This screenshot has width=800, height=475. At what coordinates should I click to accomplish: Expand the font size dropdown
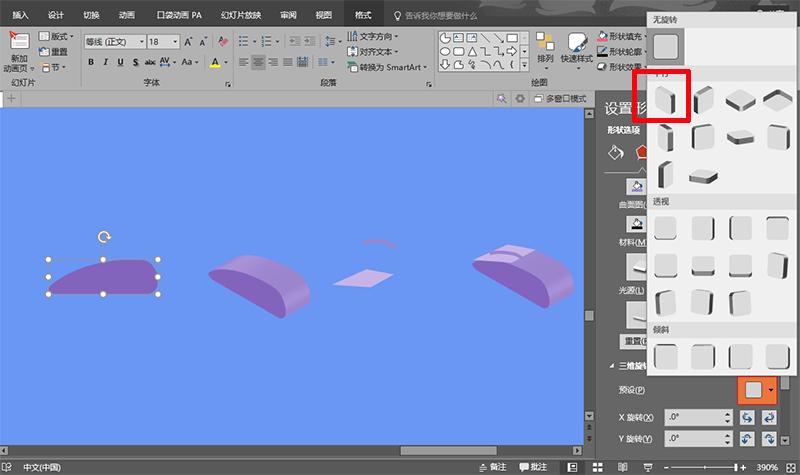[174, 42]
